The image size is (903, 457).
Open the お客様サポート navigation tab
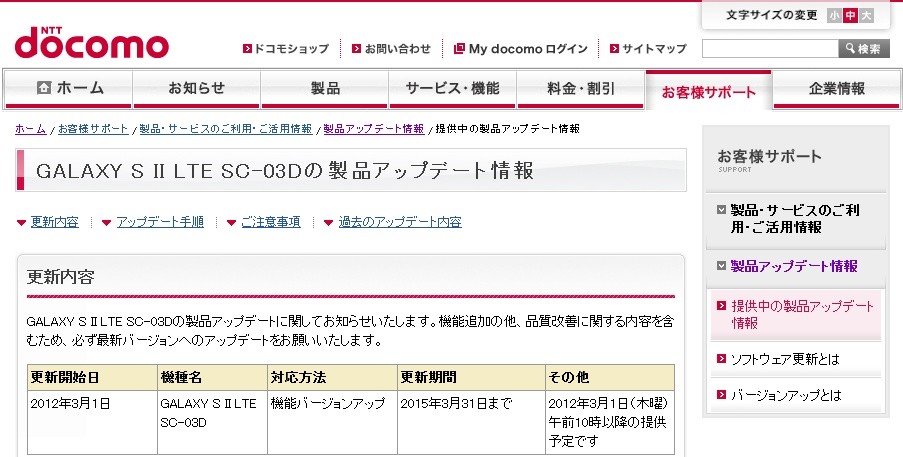708,90
